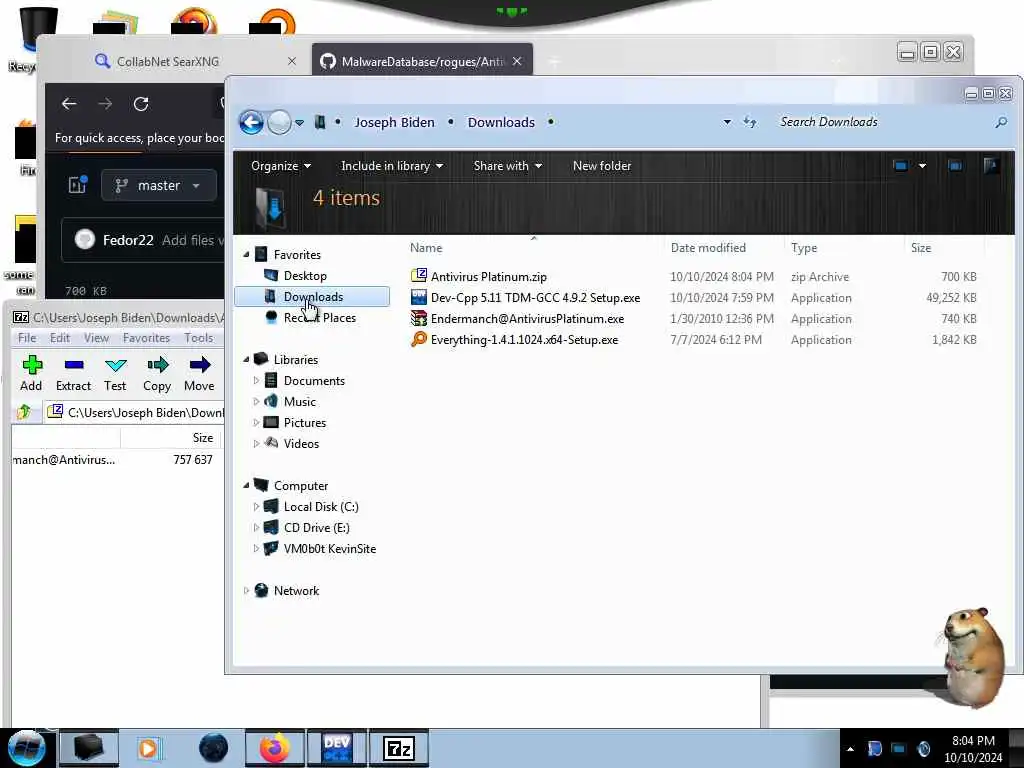Select Desktop in Favorites
1024x768 pixels.
click(x=305, y=276)
